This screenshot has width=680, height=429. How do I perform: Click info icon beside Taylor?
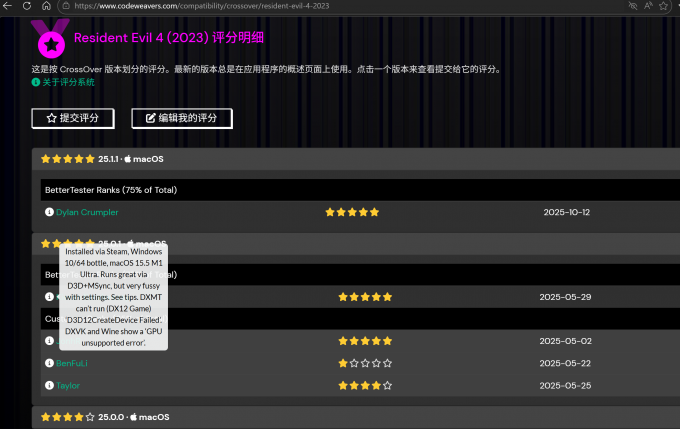pos(49,385)
